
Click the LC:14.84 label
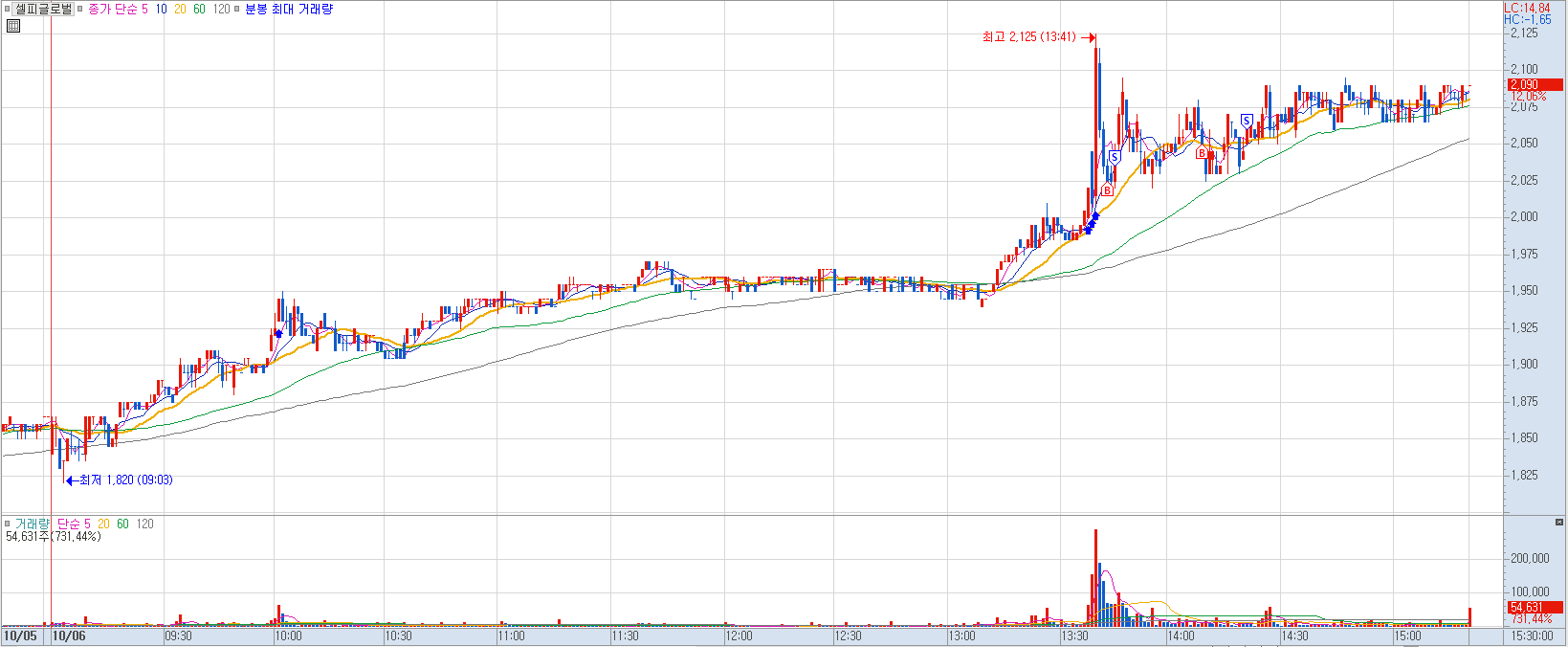(1527, 9)
